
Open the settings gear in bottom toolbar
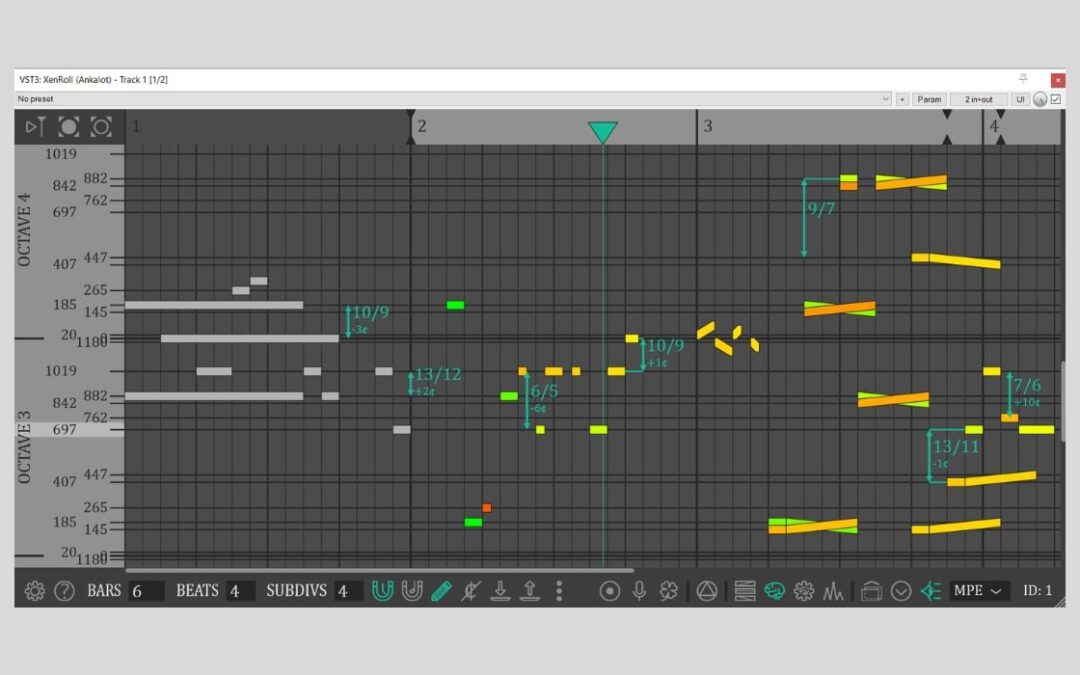tap(34, 591)
